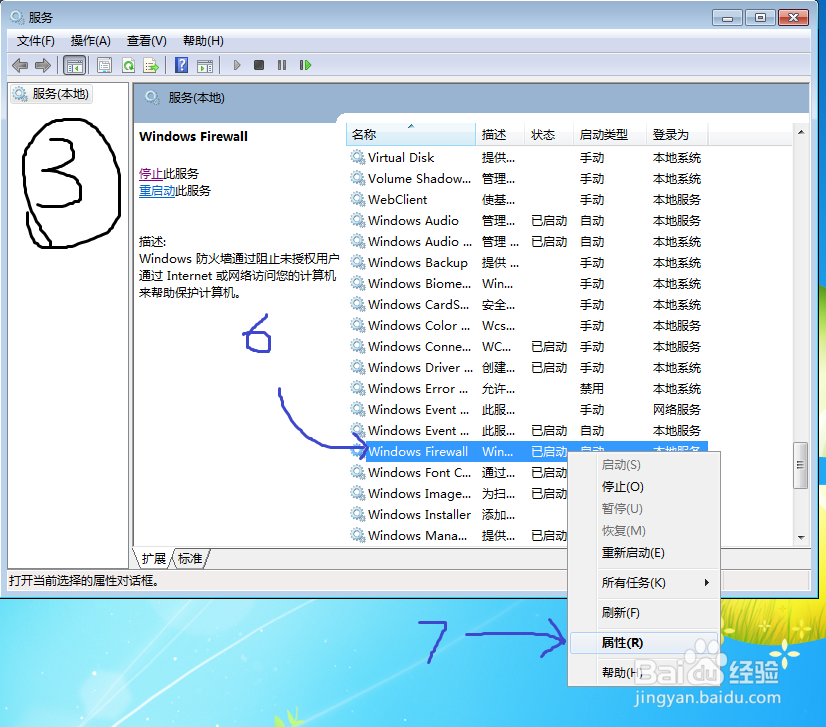Minimize the Services window
Viewport: 826px width, 727px height.
point(727,18)
